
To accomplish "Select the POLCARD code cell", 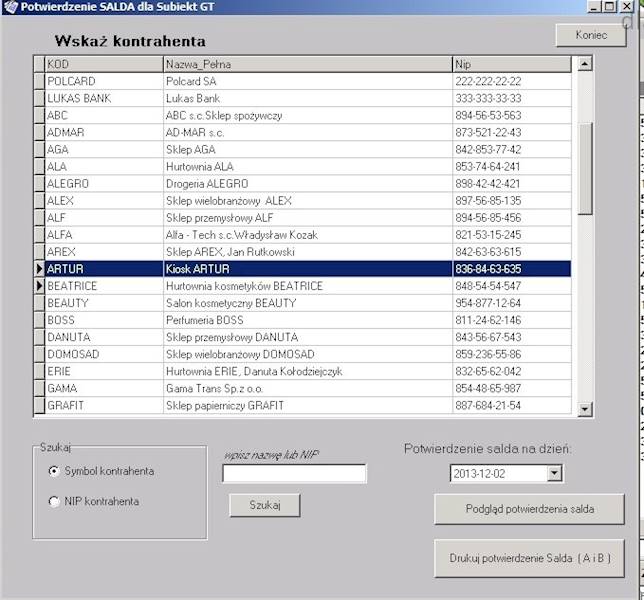I will point(104,81).
